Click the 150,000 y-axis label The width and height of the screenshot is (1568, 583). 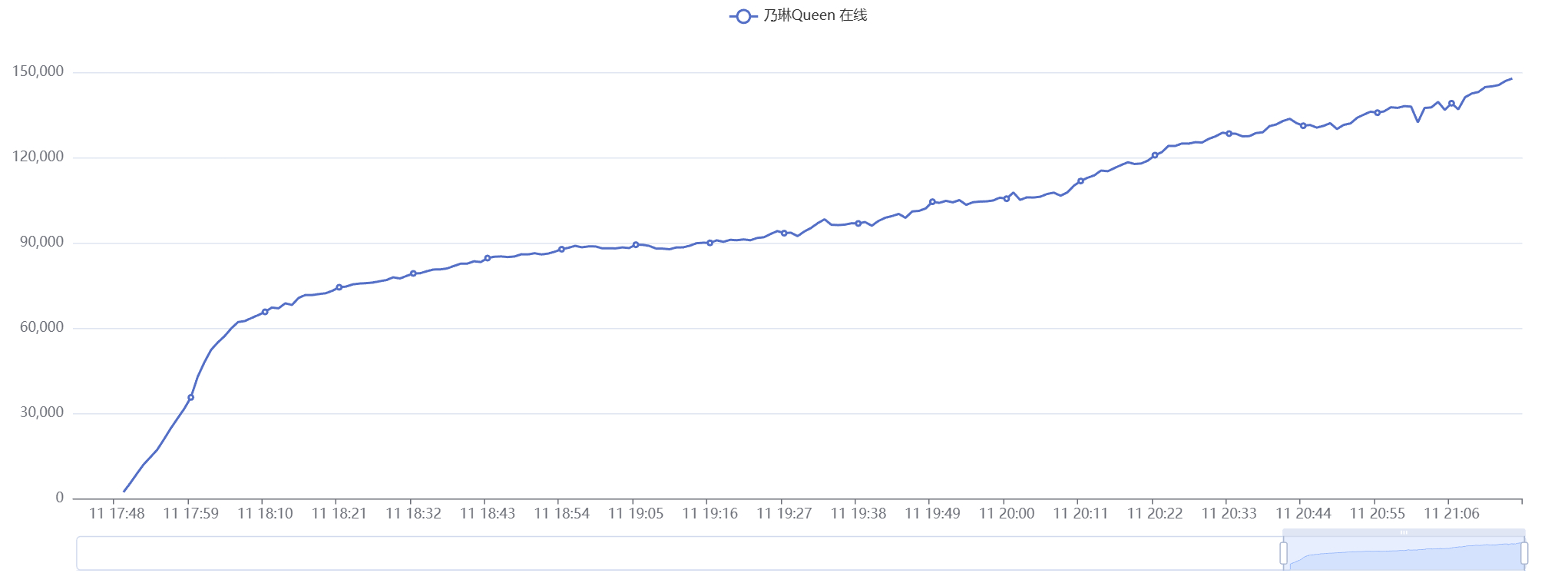pos(38,71)
